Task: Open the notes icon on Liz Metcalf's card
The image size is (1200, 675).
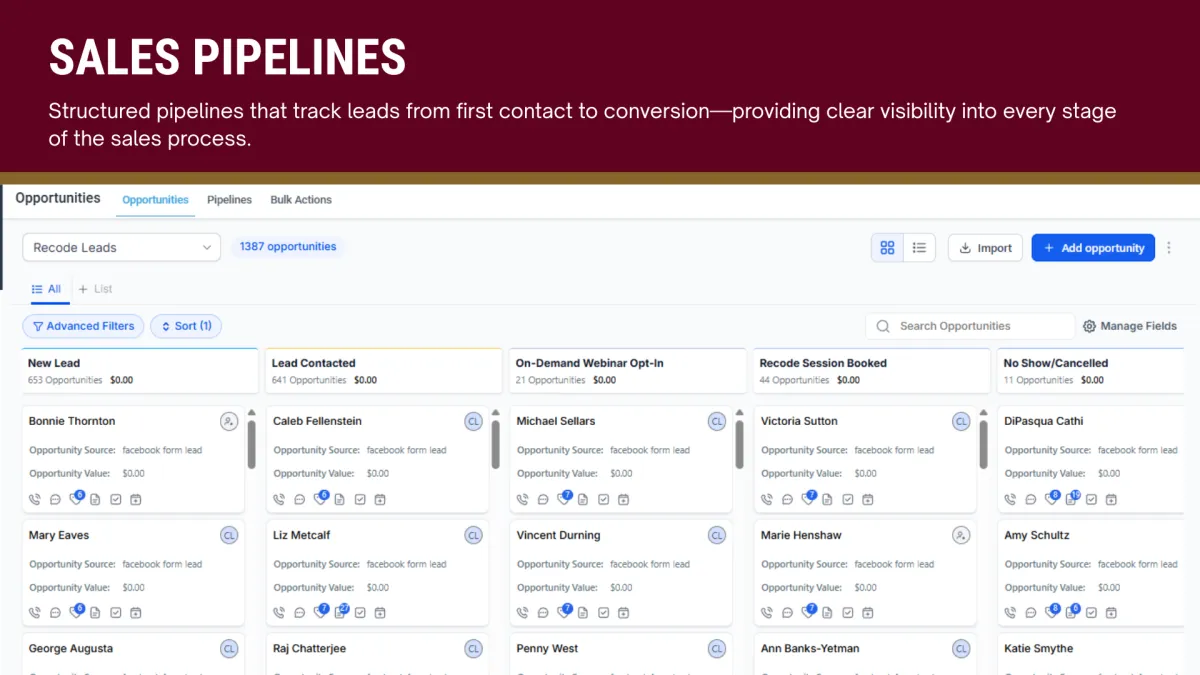Action: pyautogui.click(x=340, y=612)
